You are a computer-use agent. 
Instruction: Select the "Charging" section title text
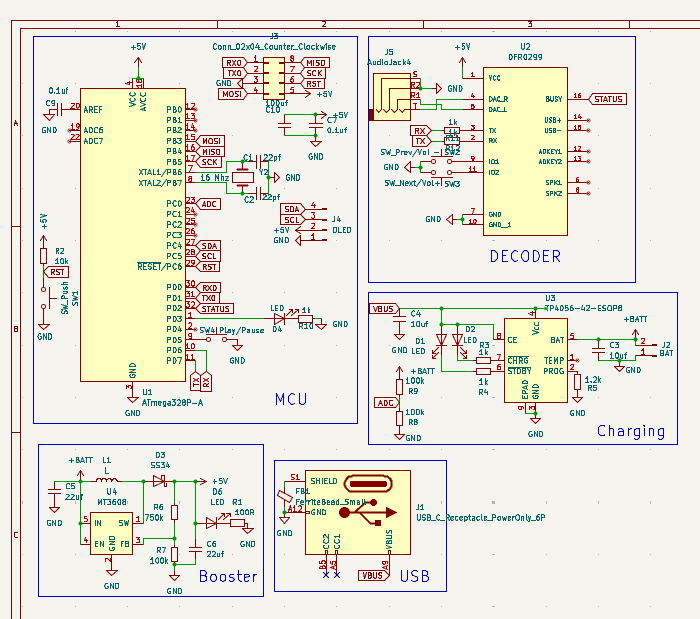point(630,431)
